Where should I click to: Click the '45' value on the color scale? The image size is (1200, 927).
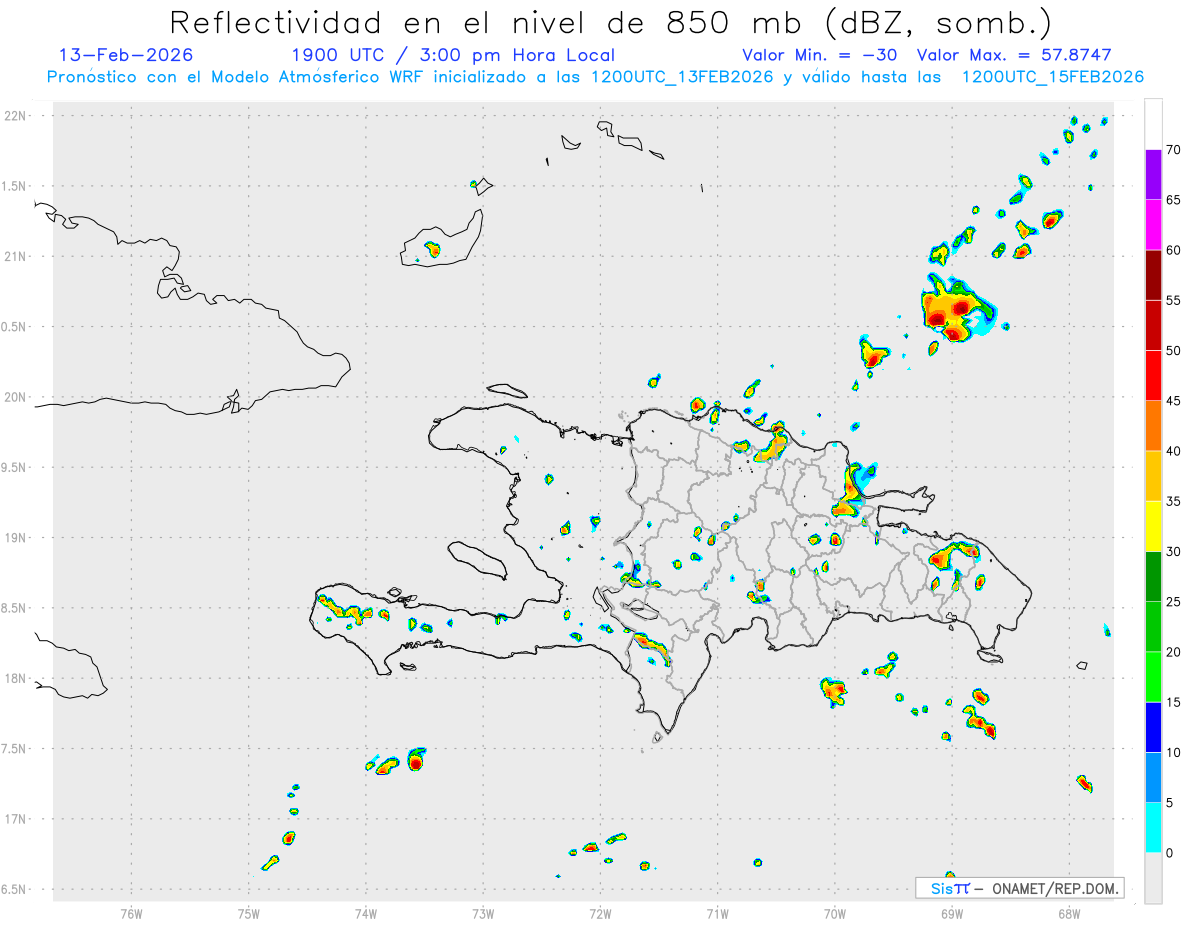pyautogui.click(x=1174, y=401)
